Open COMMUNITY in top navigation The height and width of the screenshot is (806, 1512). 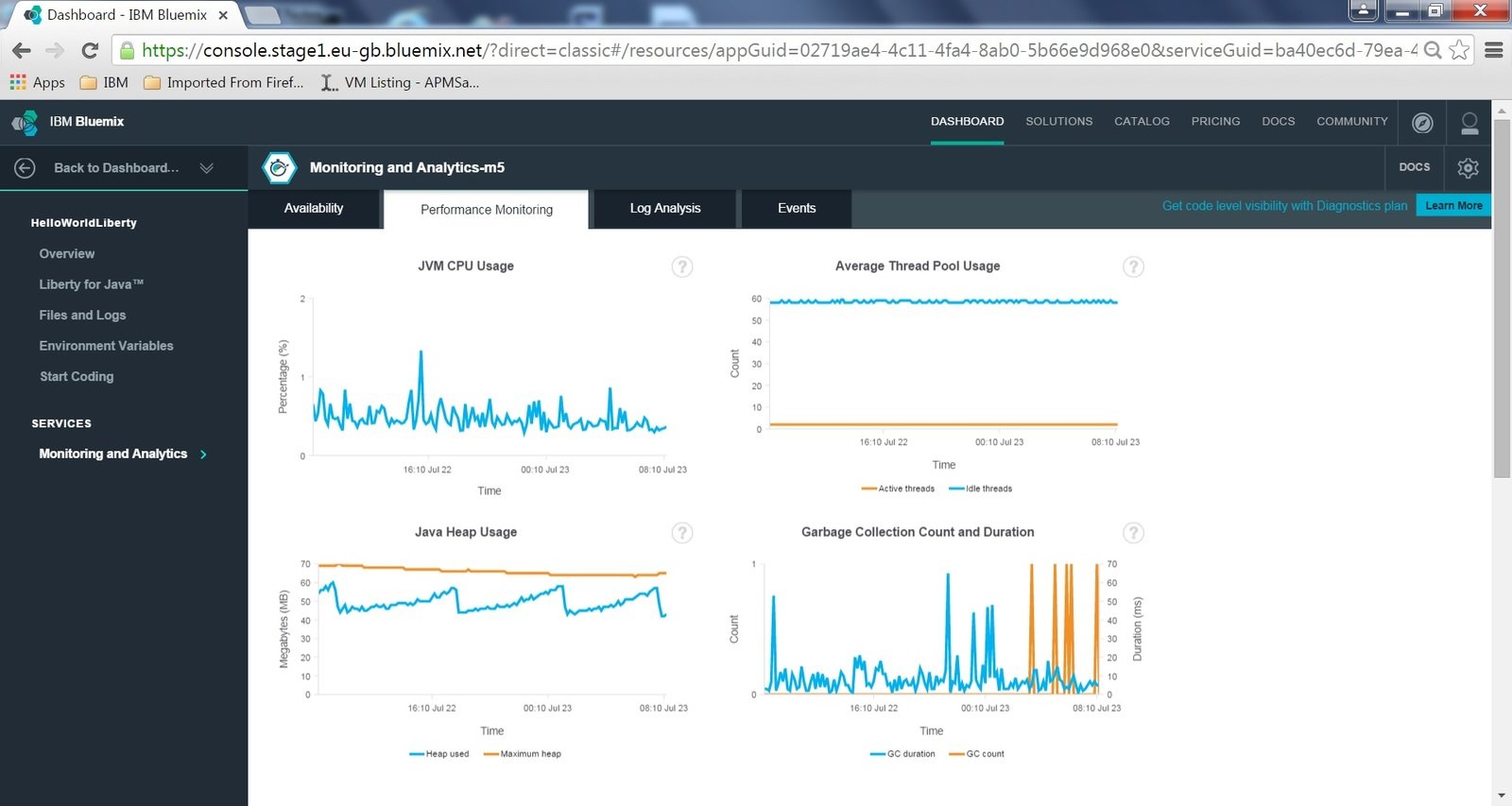[x=1352, y=122]
